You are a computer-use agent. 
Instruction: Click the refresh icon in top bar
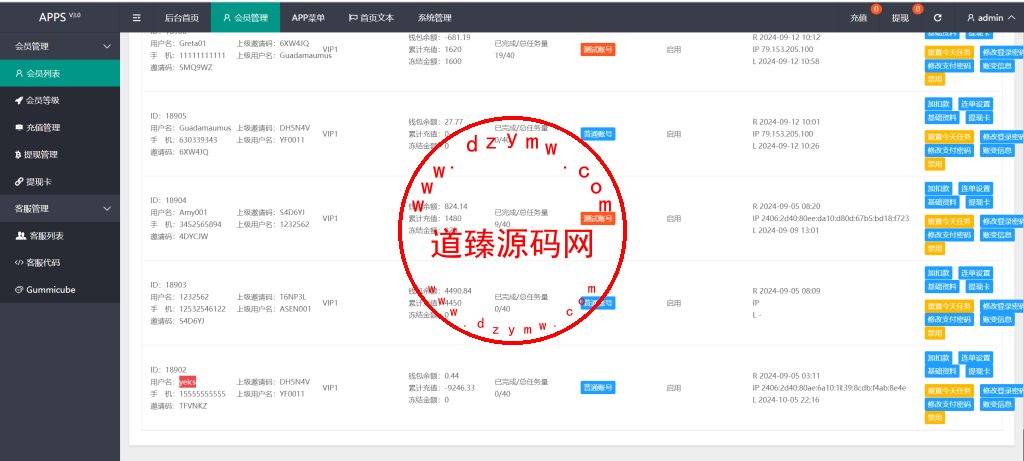(x=938, y=18)
